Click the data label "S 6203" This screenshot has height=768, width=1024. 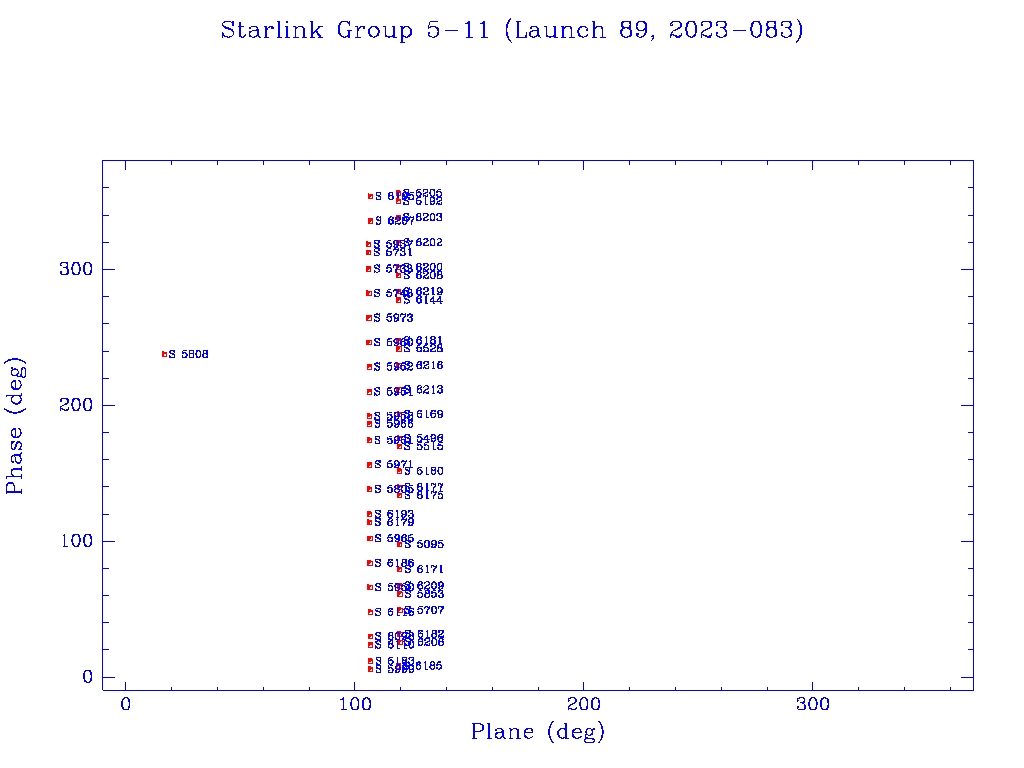tap(423, 217)
